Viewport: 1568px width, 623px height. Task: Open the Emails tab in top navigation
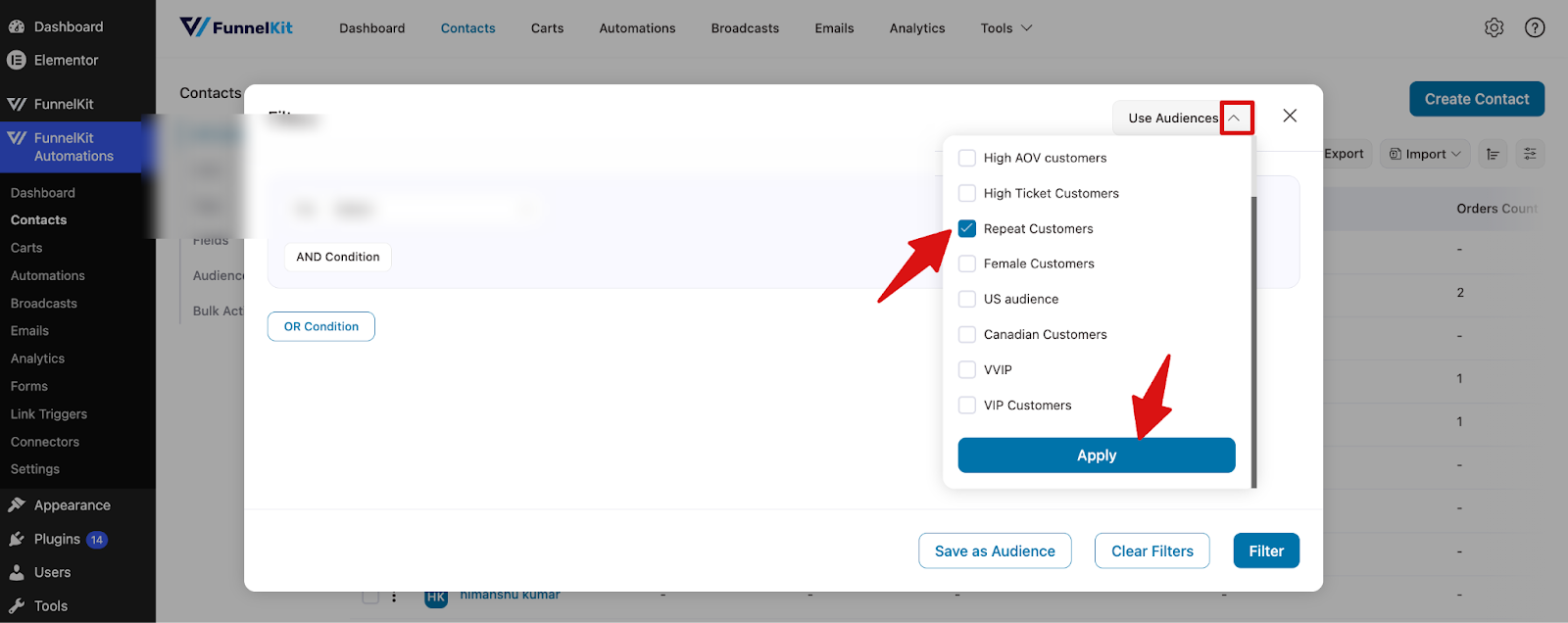pyautogui.click(x=834, y=28)
